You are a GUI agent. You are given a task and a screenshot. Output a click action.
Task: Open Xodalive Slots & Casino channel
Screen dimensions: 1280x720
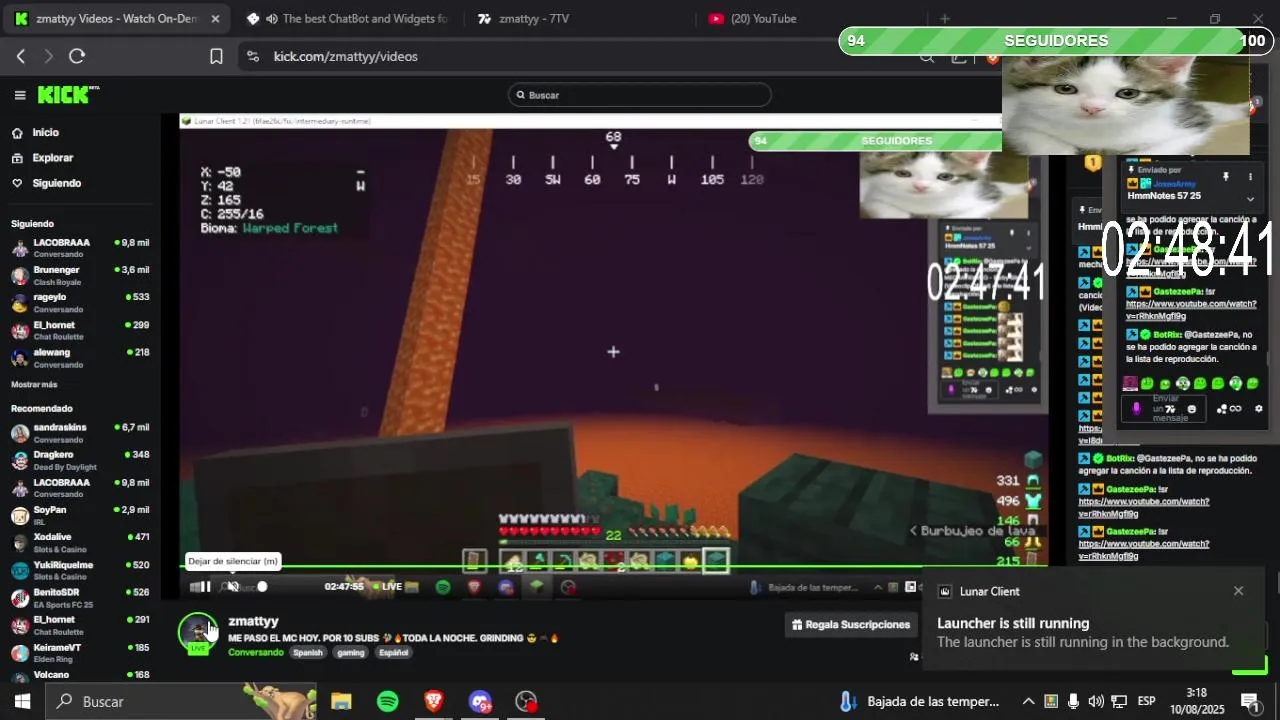(x=80, y=542)
